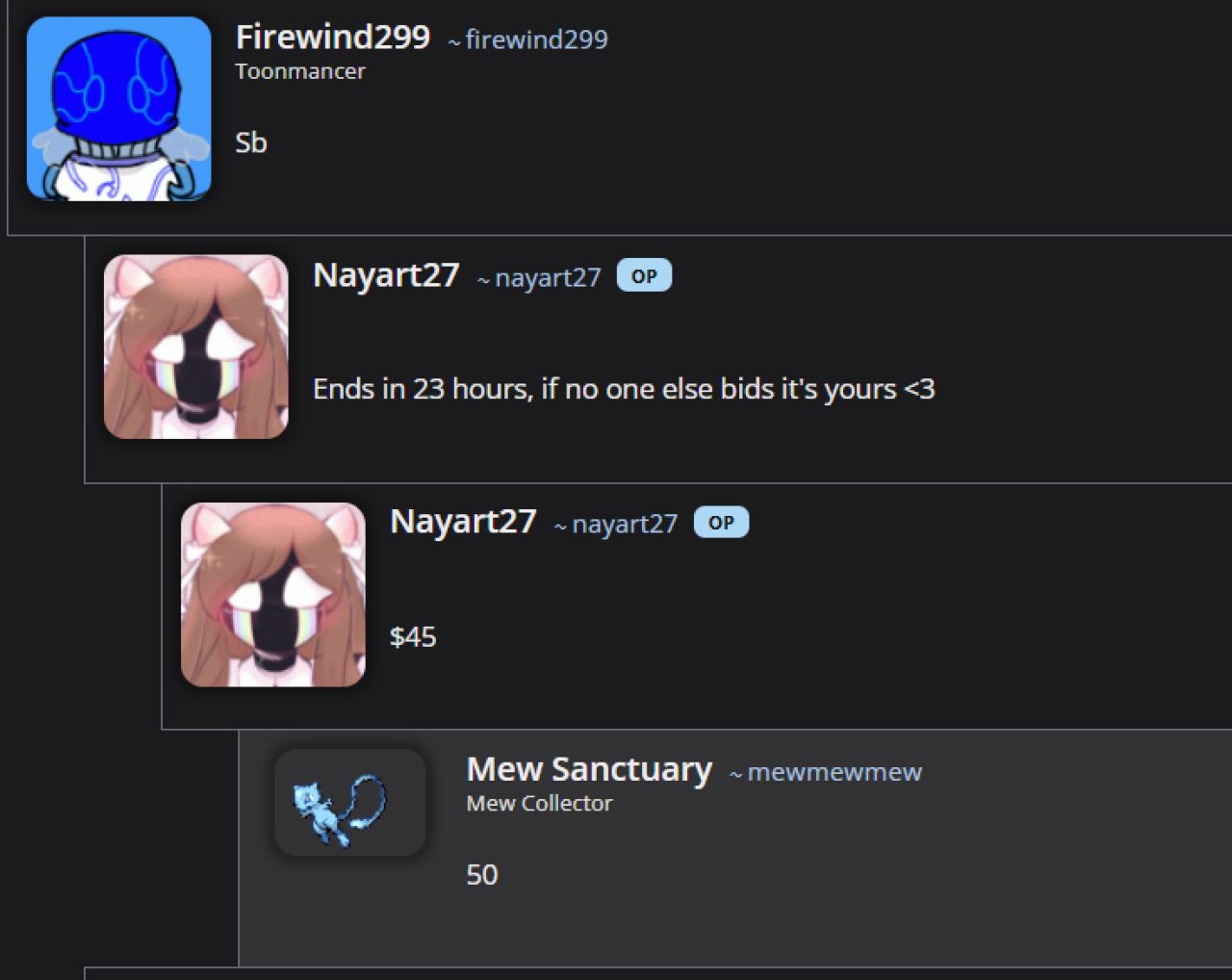The width and height of the screenshot is (1232, 980).
Task: Click the 'Sb' comment text
Action: tap(251, 142)
